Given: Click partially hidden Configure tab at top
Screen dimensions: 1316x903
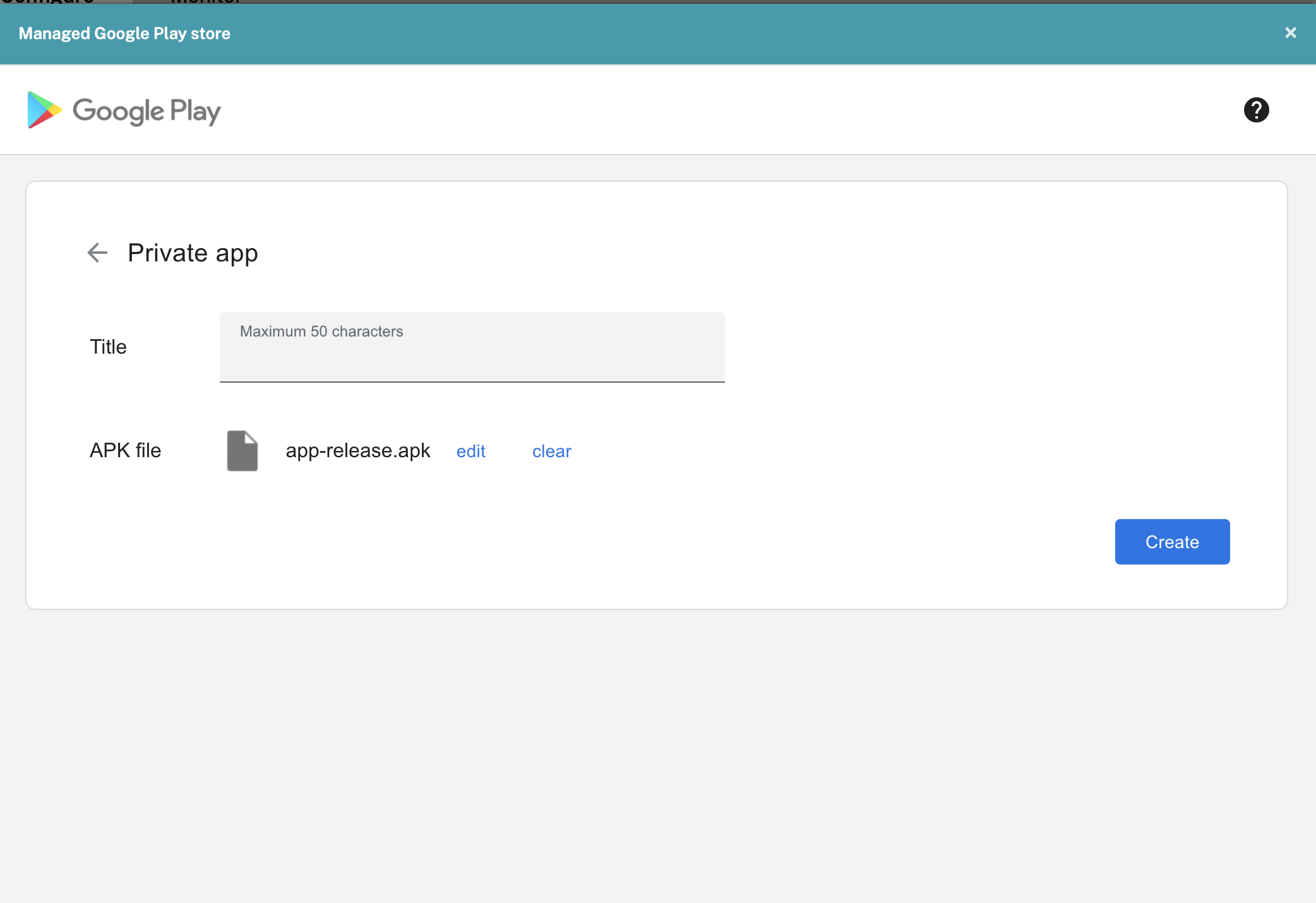Looking at the screenshot, I should click(x=47, y=2).
